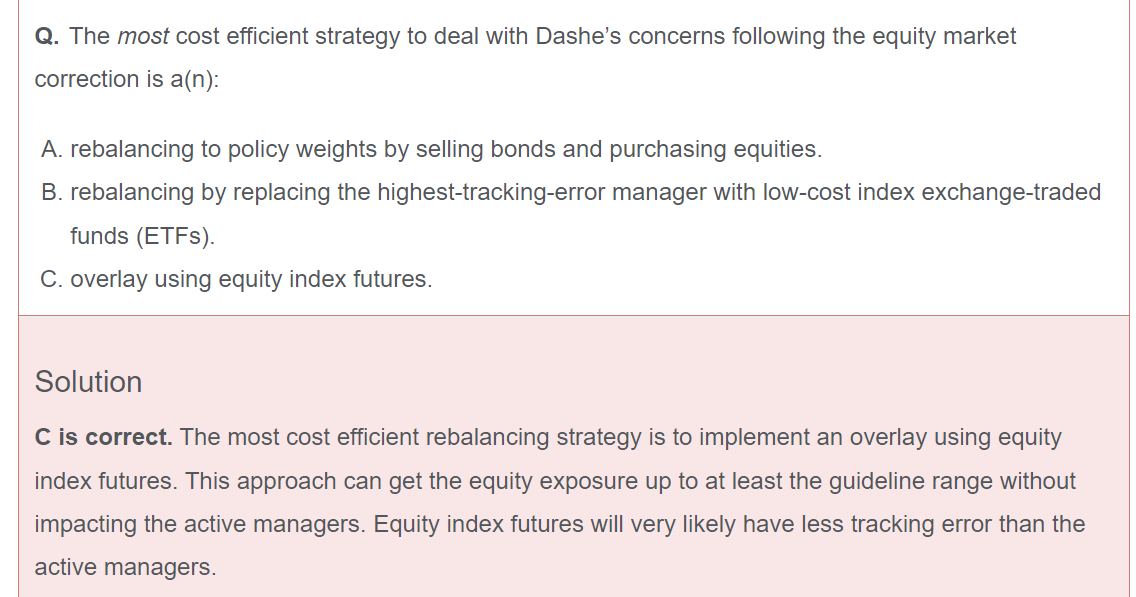The width and height of the screenshot is (1136, 597).
Task: Click 'correction is a(n):' in the question
Action: pyautogui.click(x=126, y=80)
